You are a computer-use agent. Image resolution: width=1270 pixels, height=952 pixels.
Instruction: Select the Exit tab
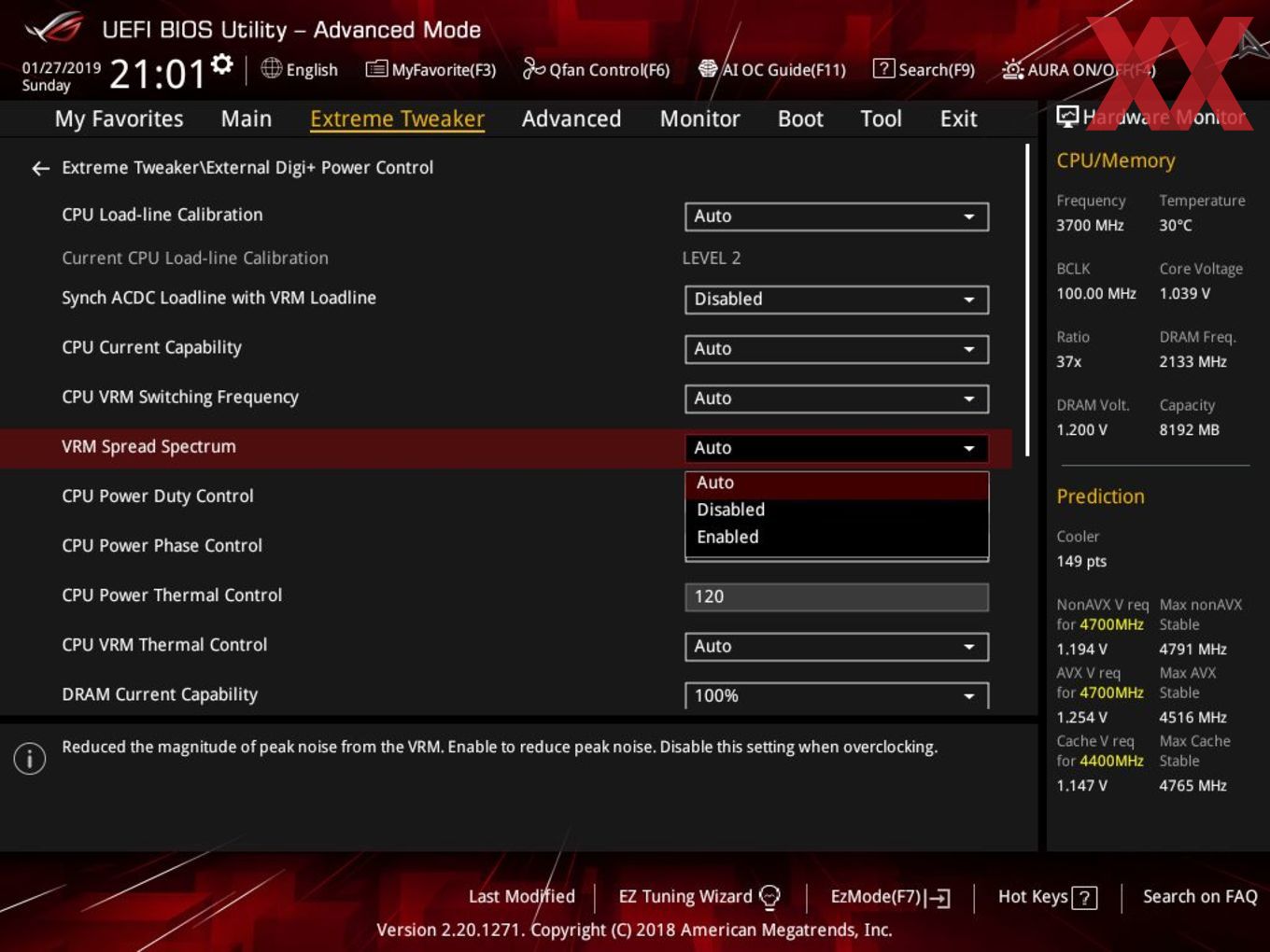coord(958,119)
